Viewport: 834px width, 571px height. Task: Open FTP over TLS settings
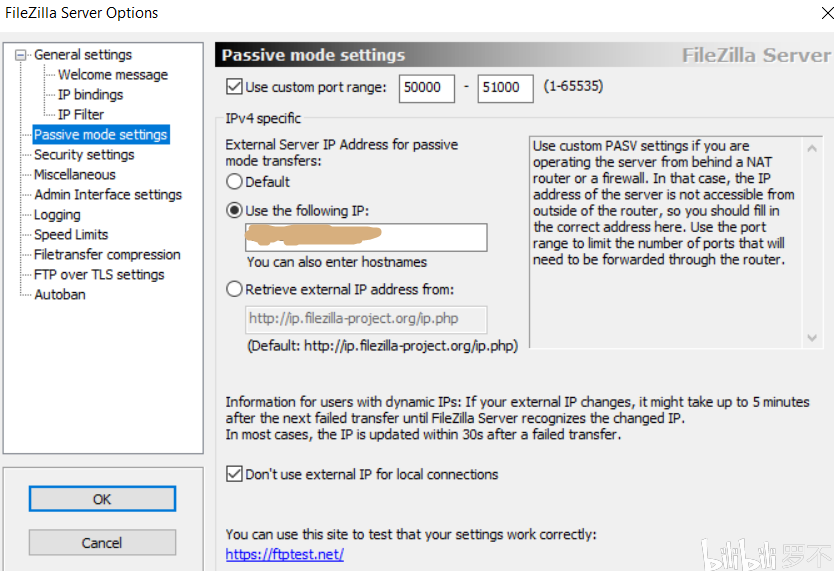99,274
